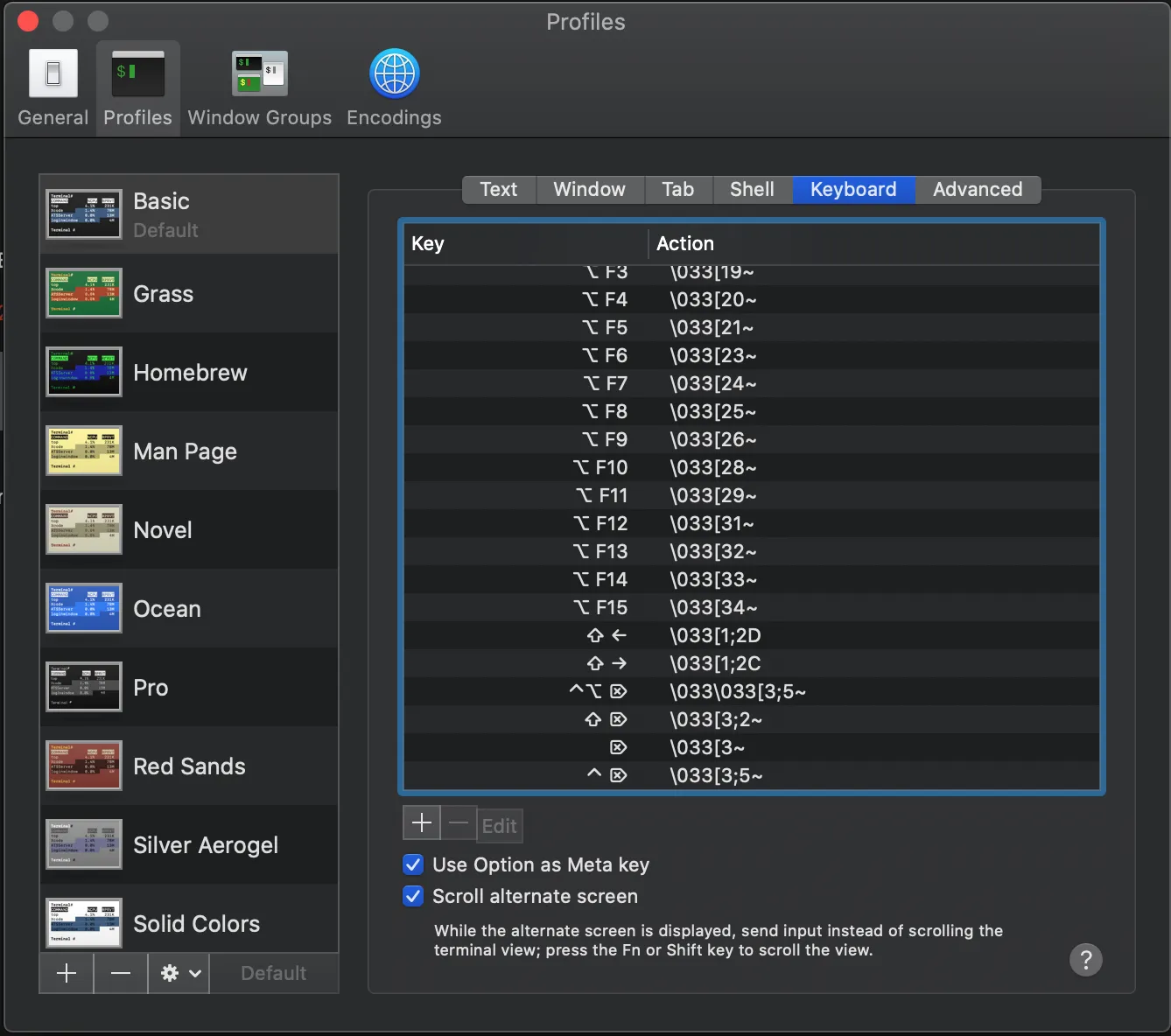Switch to the Tab settings tab

[678, 190]
